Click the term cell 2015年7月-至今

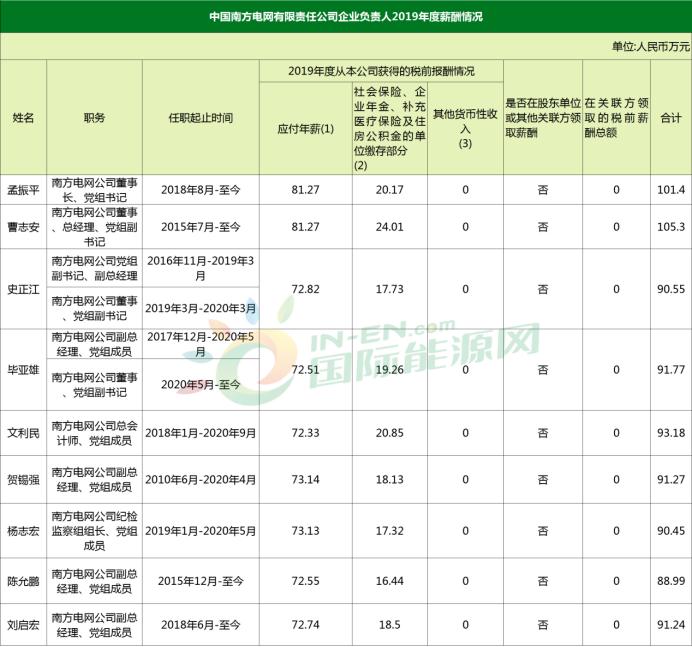201,227
